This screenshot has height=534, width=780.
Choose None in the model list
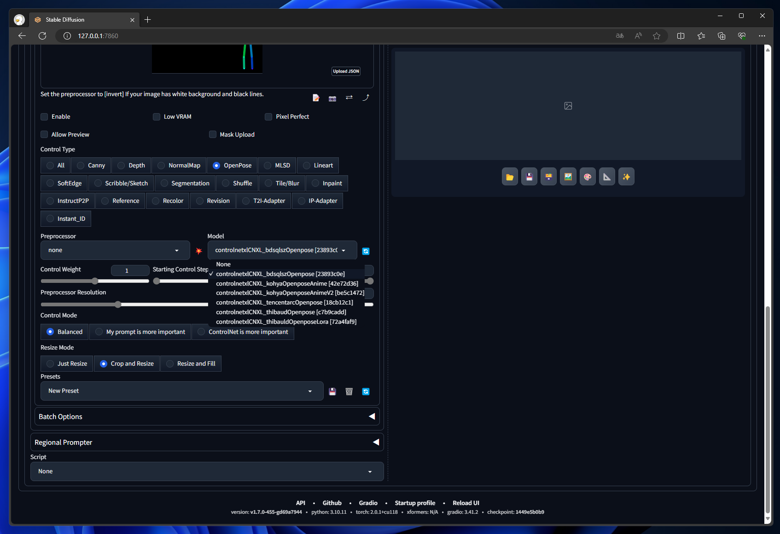coord(286,264)
